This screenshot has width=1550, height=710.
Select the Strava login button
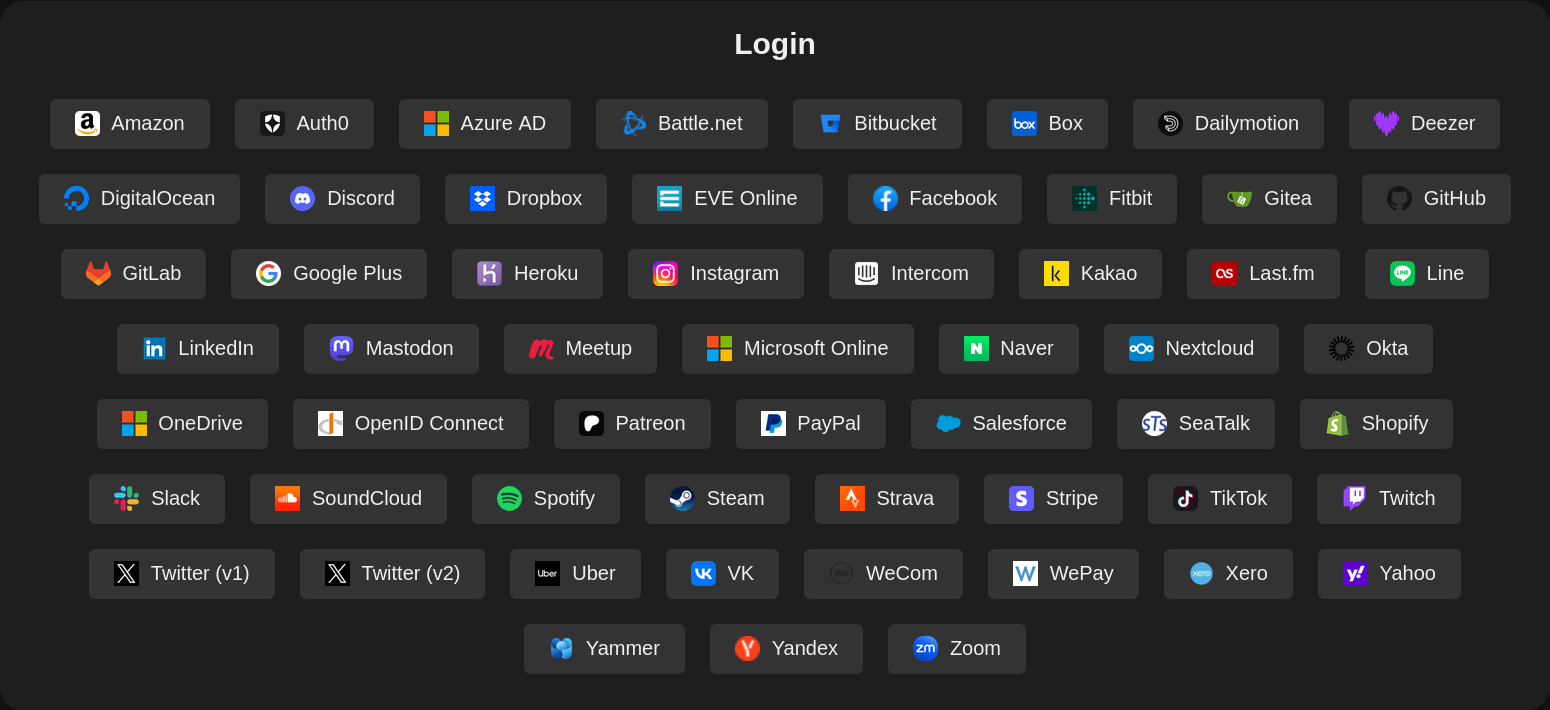tap(887, 499)
